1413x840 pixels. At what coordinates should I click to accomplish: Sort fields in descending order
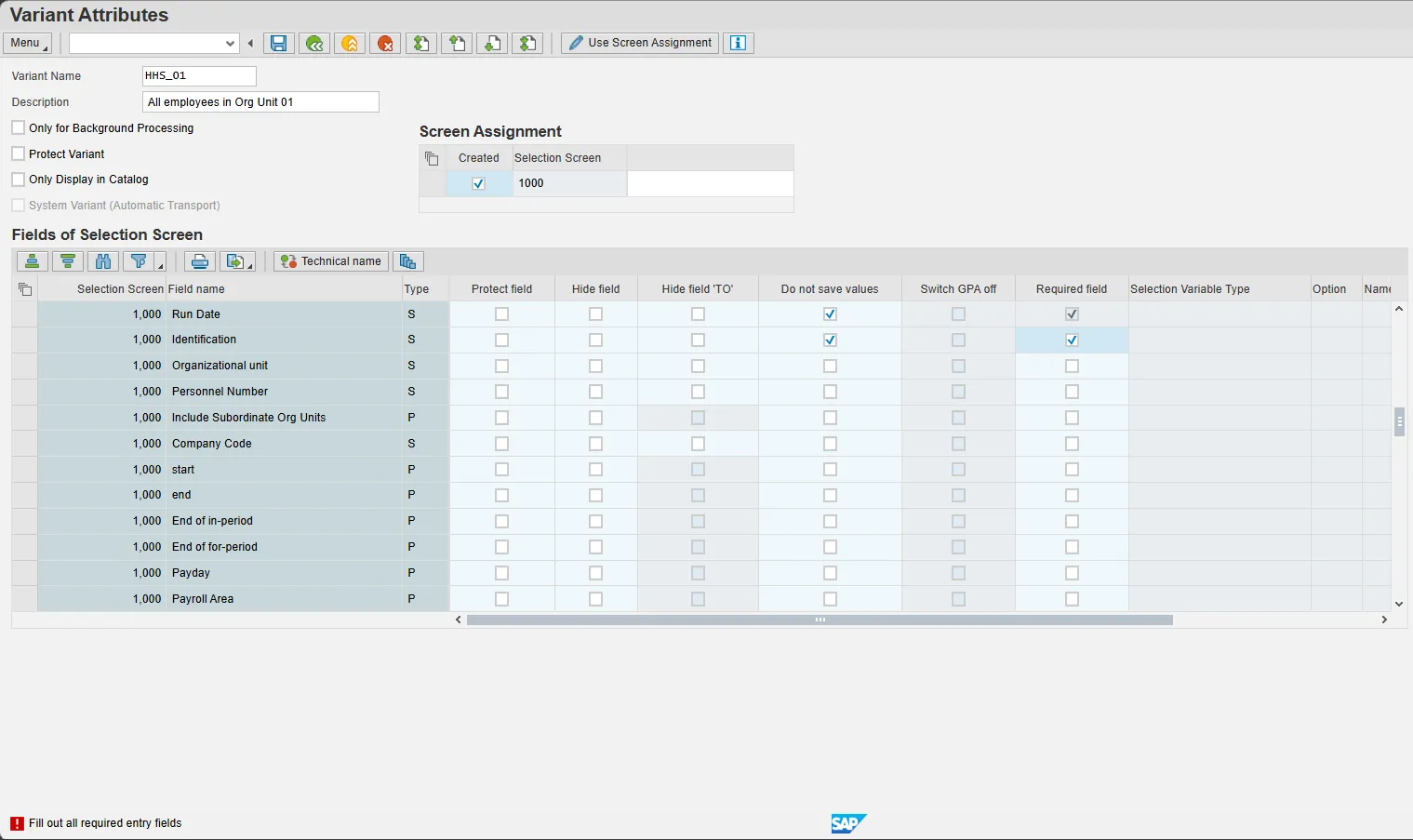click(68, 262)
